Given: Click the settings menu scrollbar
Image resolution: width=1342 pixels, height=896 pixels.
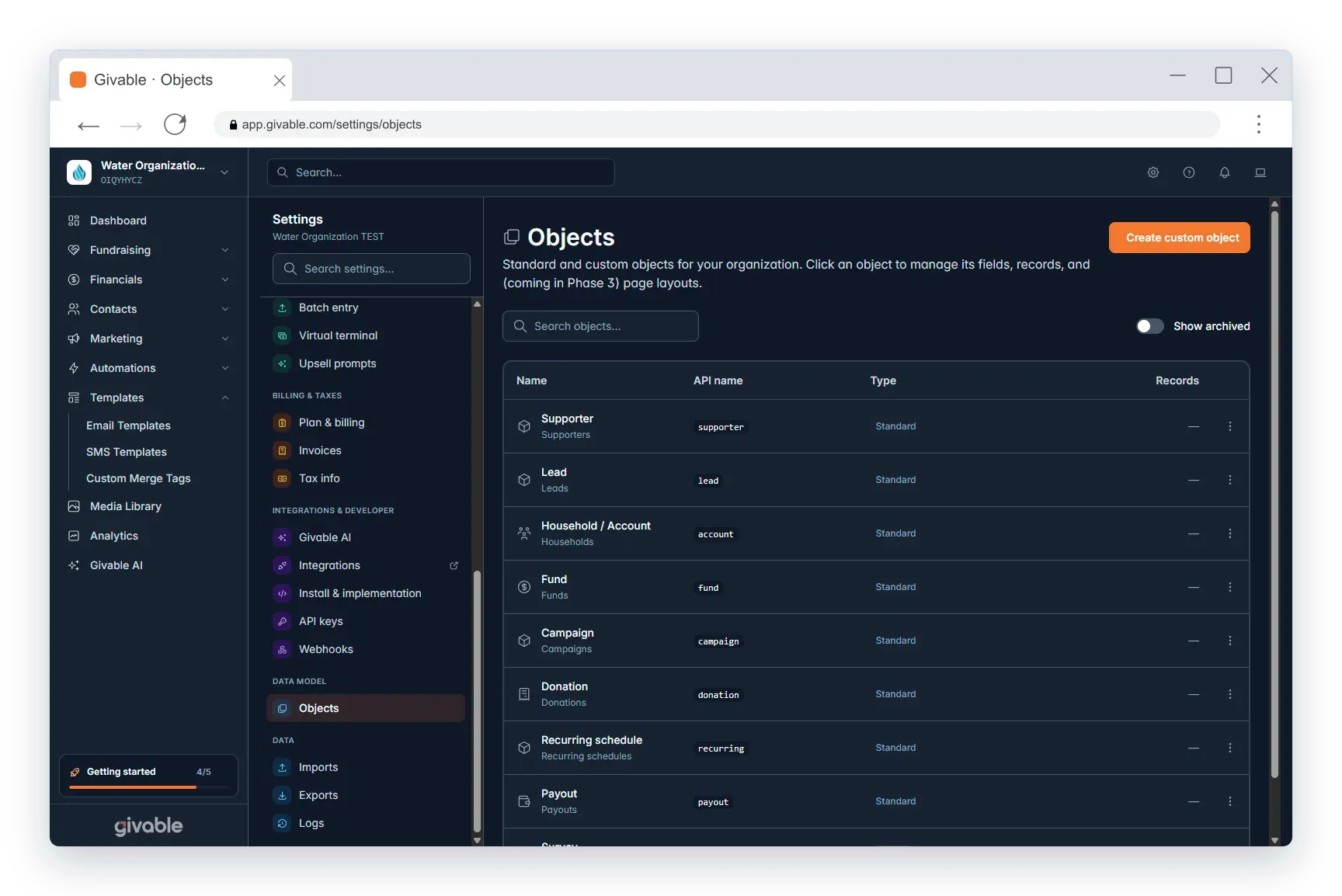Looking at the screenshot, I should pos(477,701).
